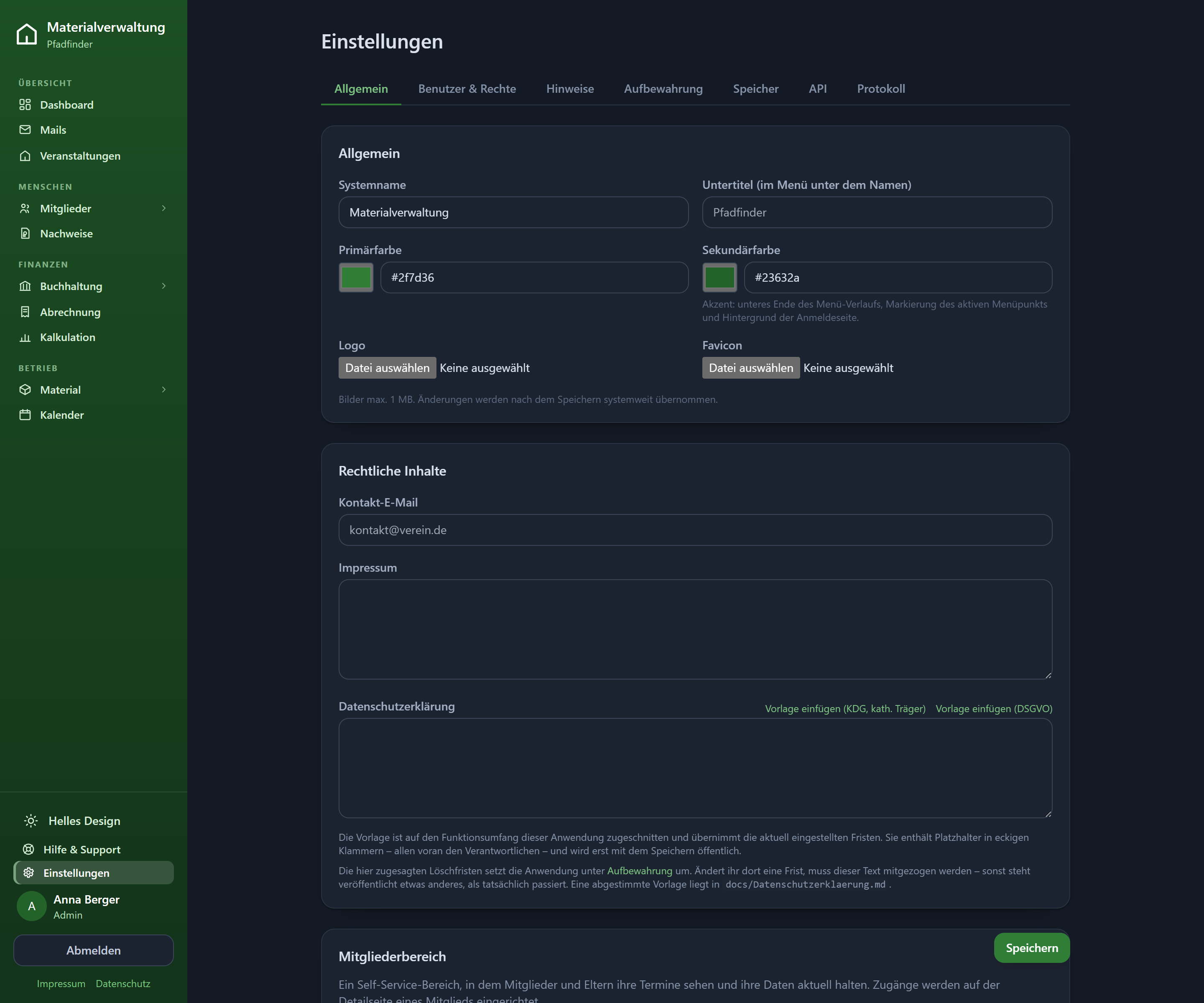Click the Speichern button

point(1031,947)
